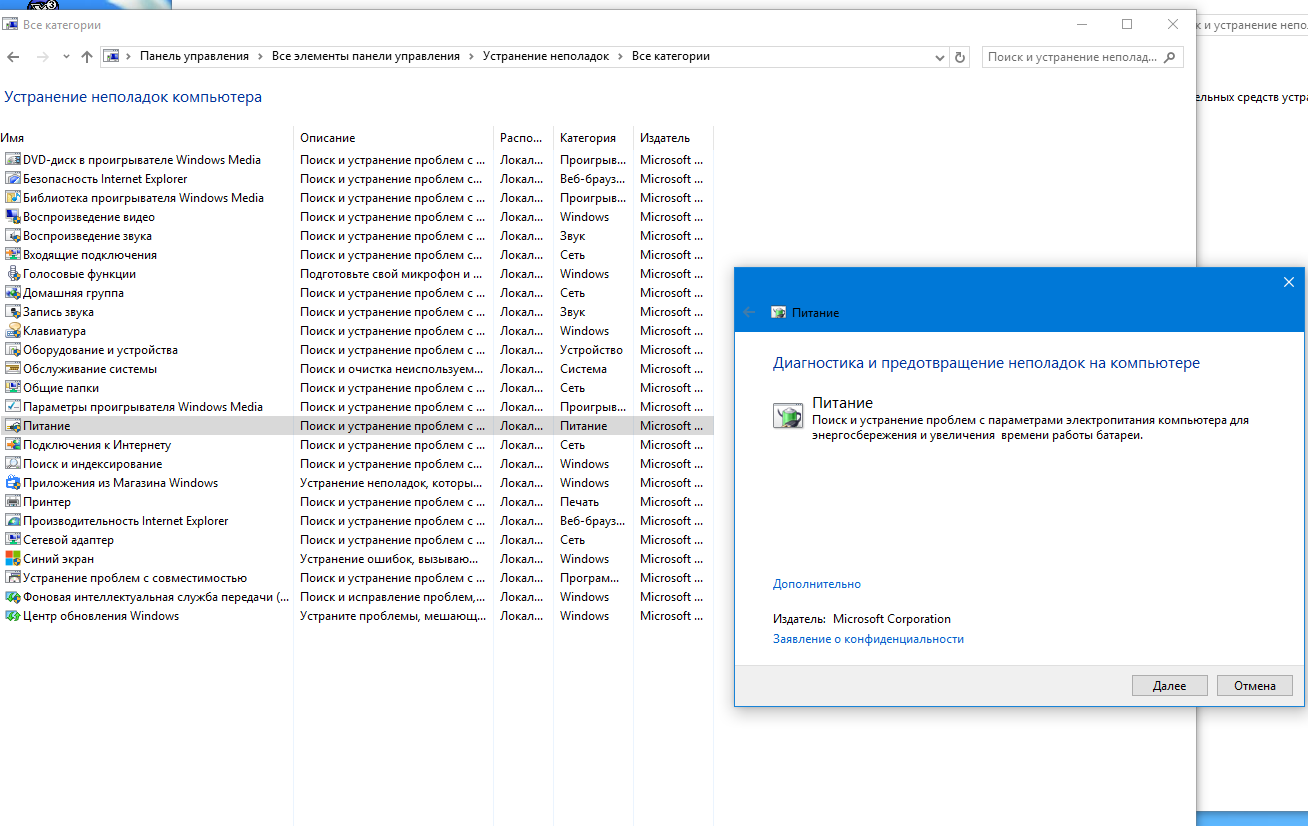1308x826 pixels.
Task: Sort the list by the Имя column header
Action: [x=13, y=138]
